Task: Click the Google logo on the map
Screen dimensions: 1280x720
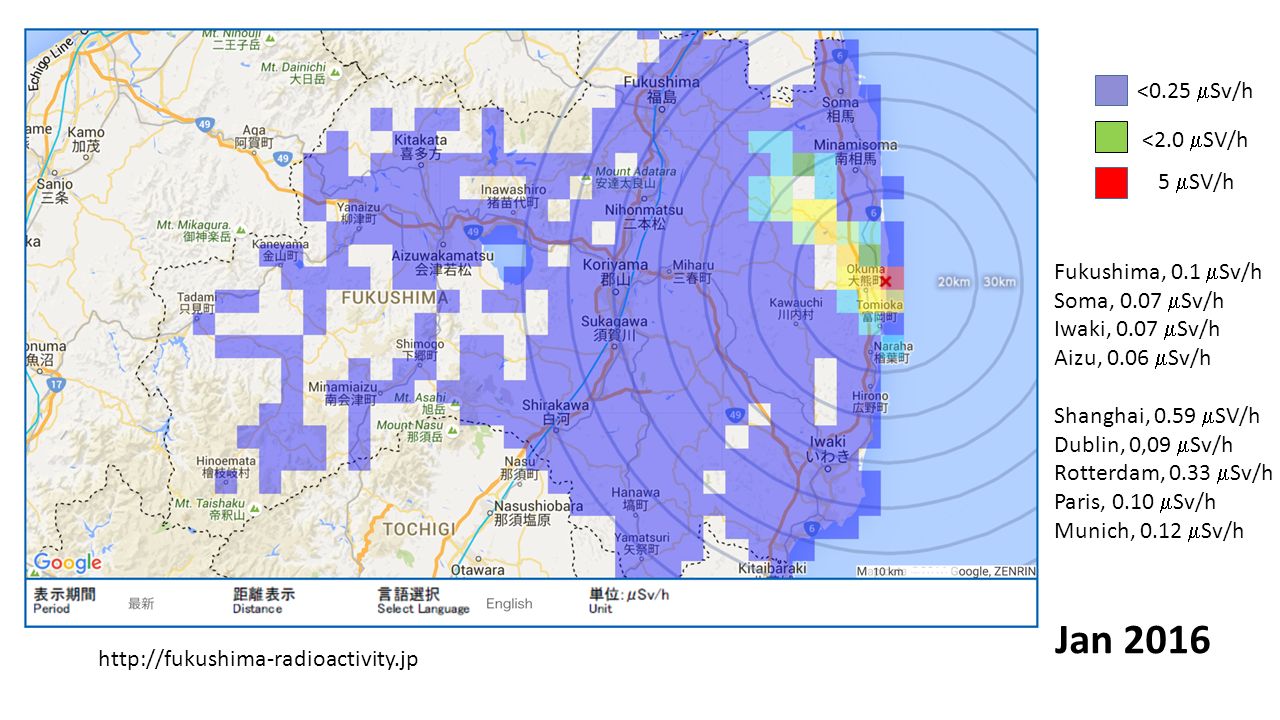Action: coord(68,562)
